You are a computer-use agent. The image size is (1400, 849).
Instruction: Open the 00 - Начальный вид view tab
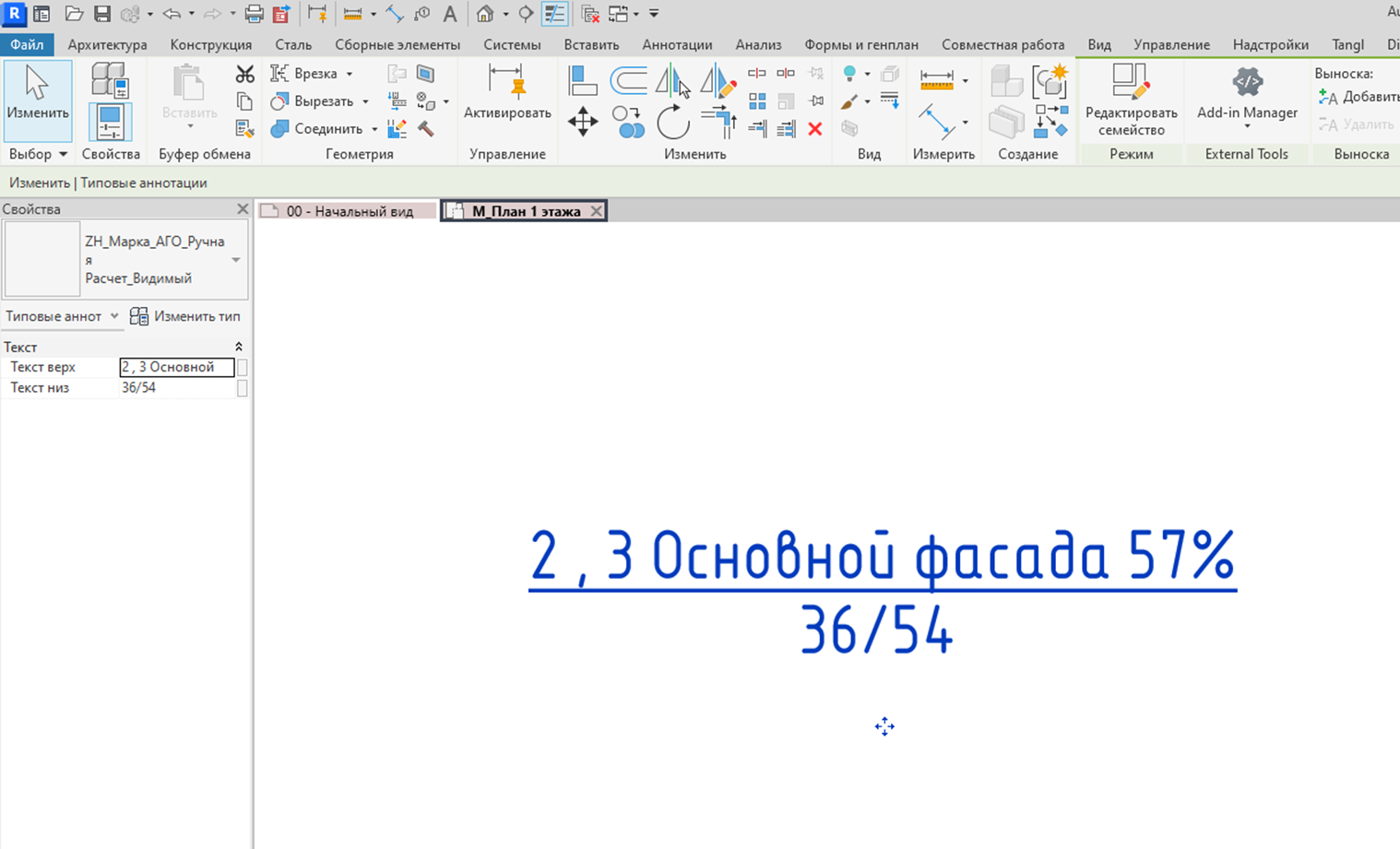pyautogui.click(x=347, y=211)
